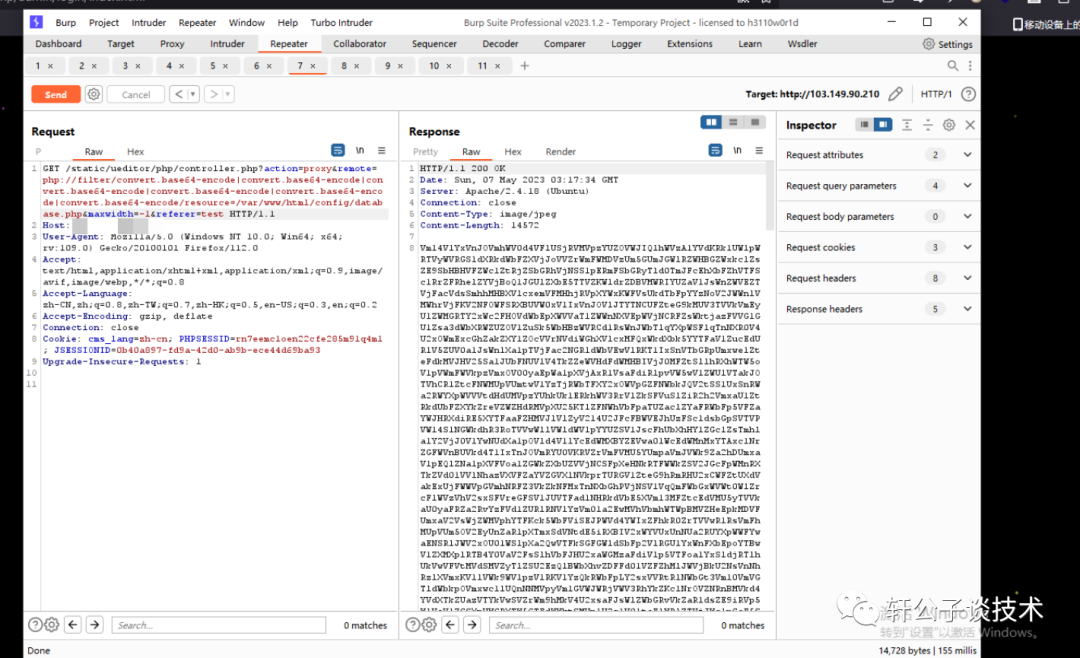Switch to Repeater tab 10
The height and width of the screenshot is (658, 1080).
tap(434, 65)
